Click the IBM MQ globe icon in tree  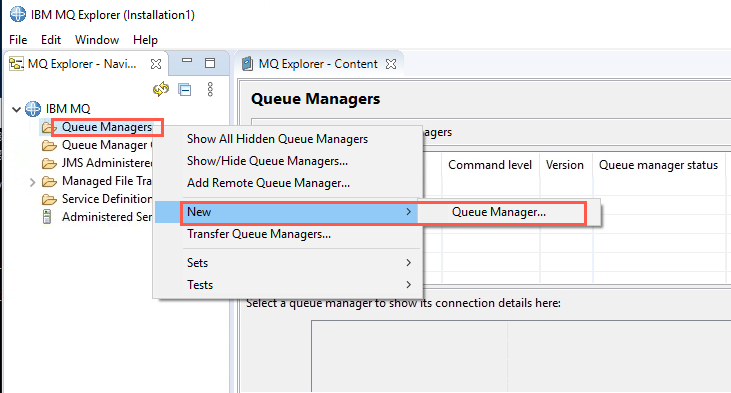(33, 109)
